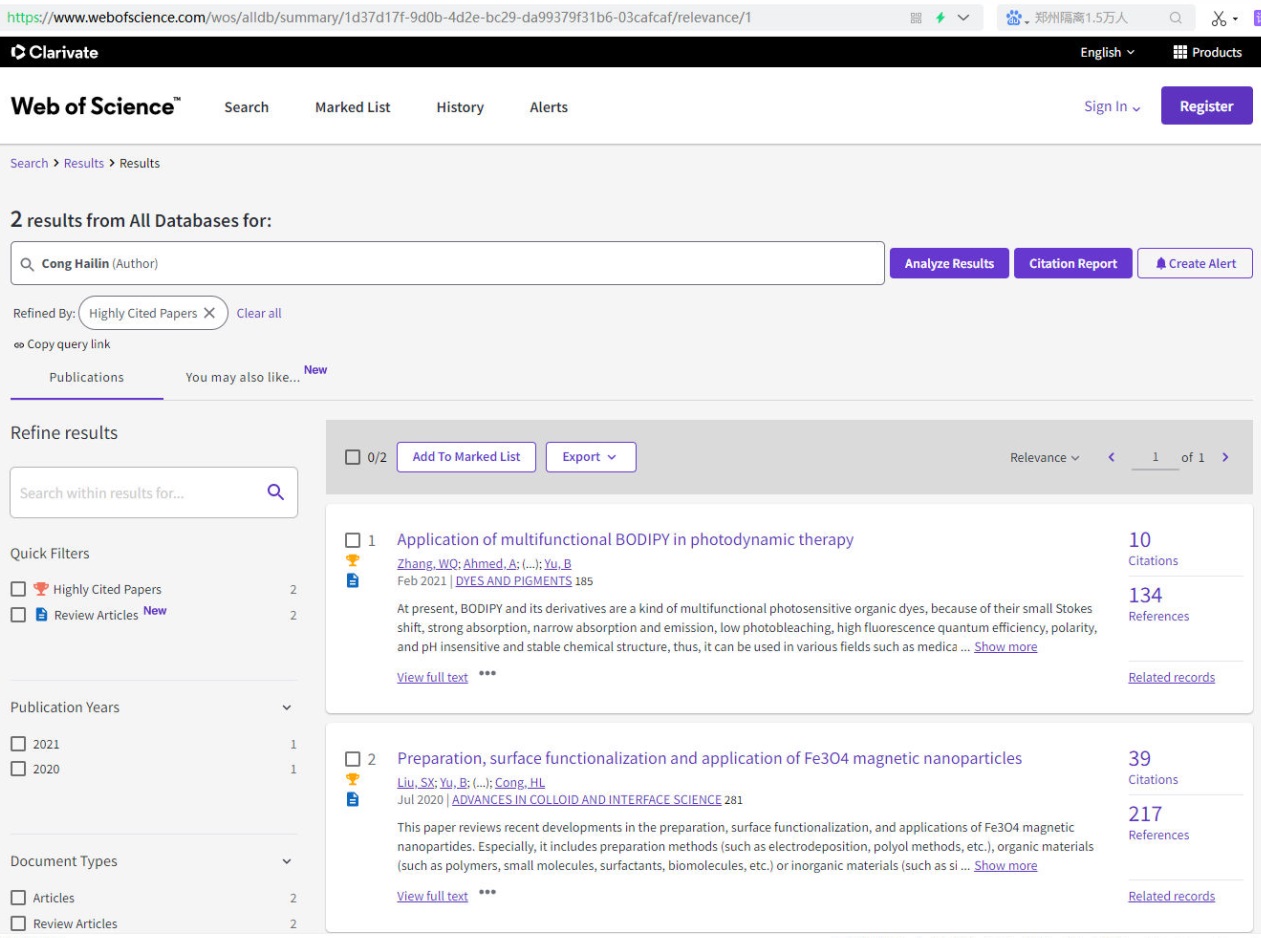Viewport: 1261px width, 938px height.
Task: Check the 2021 publication year filter
Action: tap(17, 743)
